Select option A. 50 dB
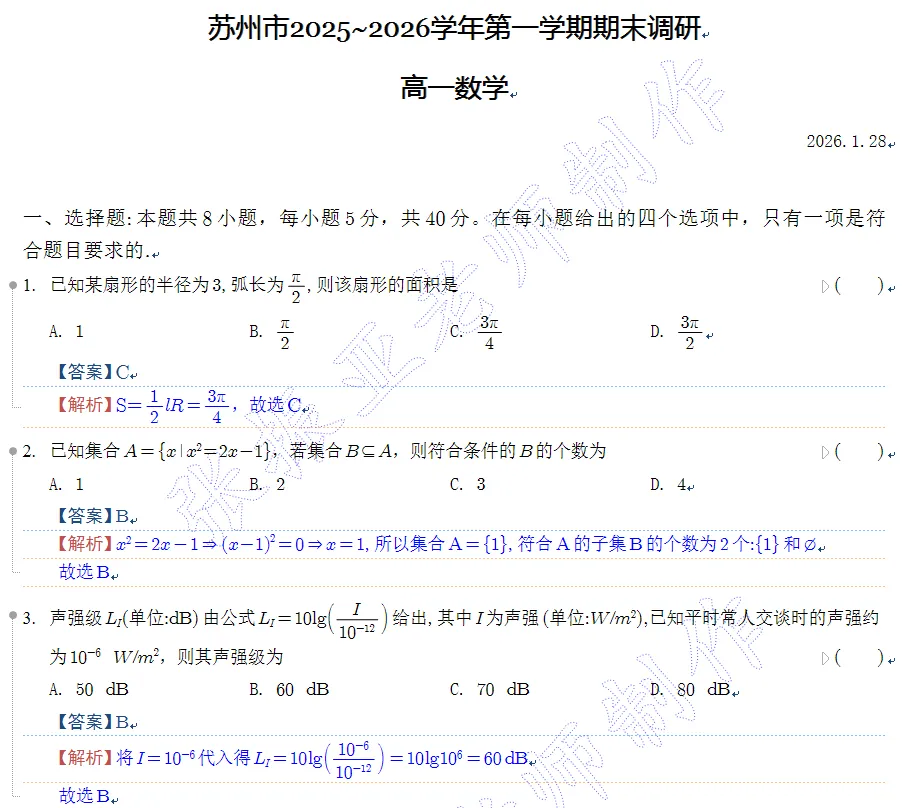Viewport: 904px width, 808px height. click(x=89, y=690)
